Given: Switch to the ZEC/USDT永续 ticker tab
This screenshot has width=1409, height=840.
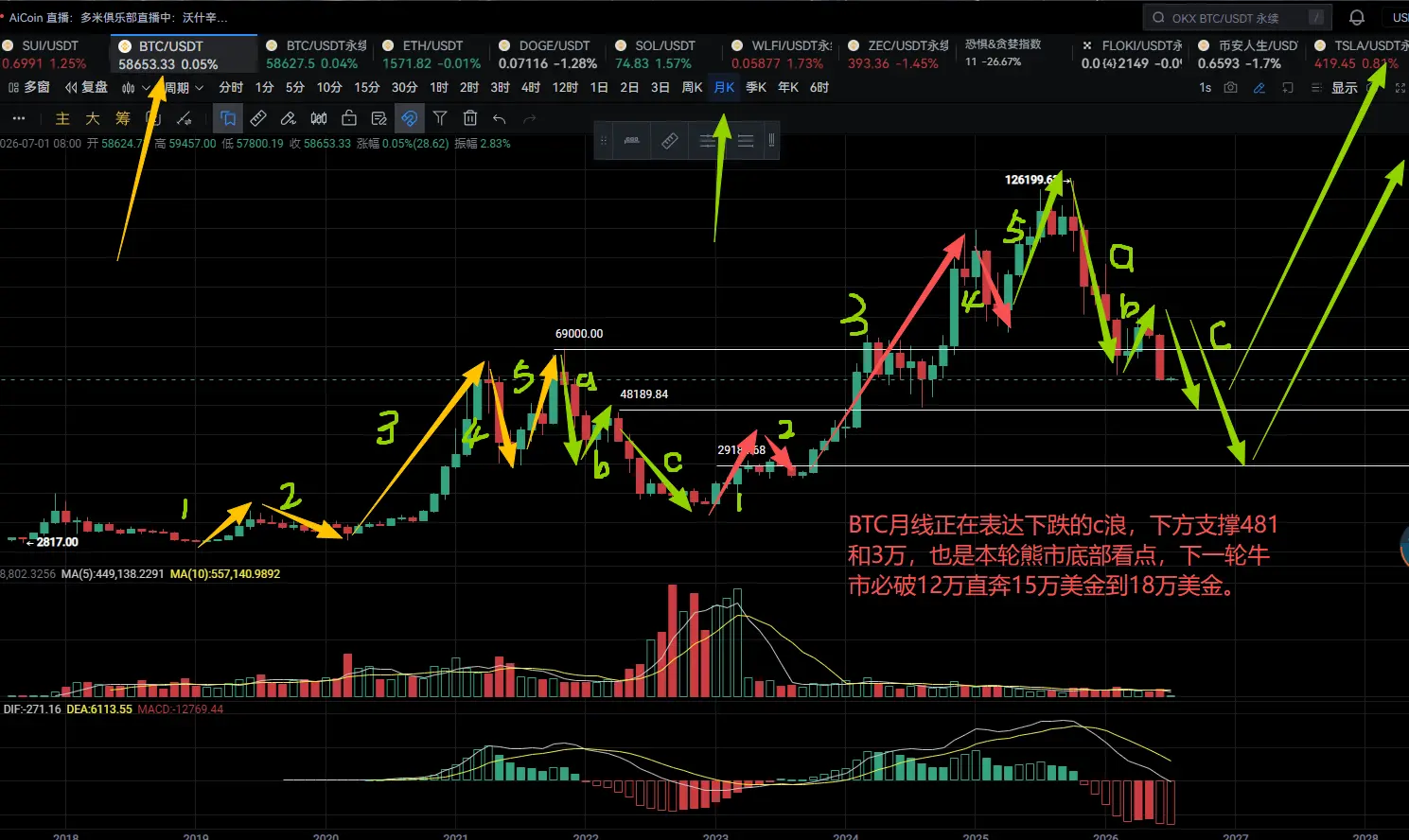Looking at the screenshot, I should point(898,54).
